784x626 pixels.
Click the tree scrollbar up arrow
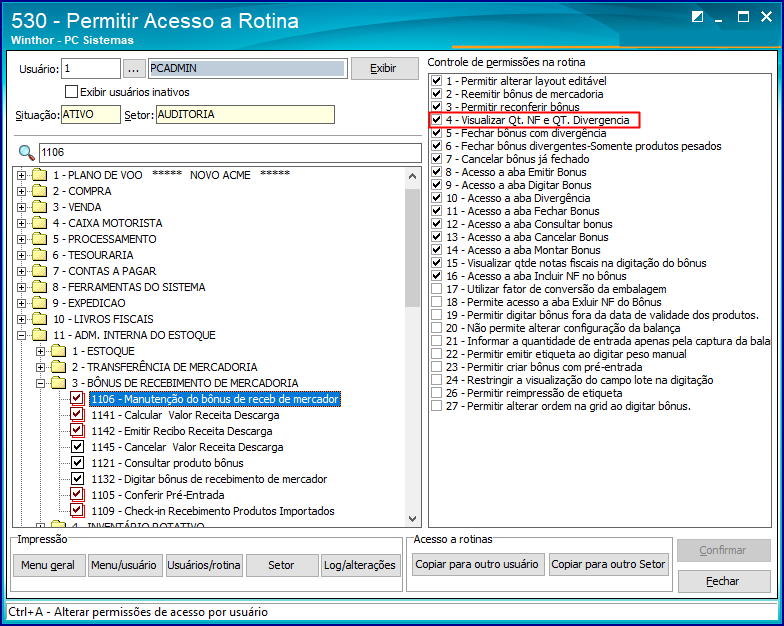(412, 176)
